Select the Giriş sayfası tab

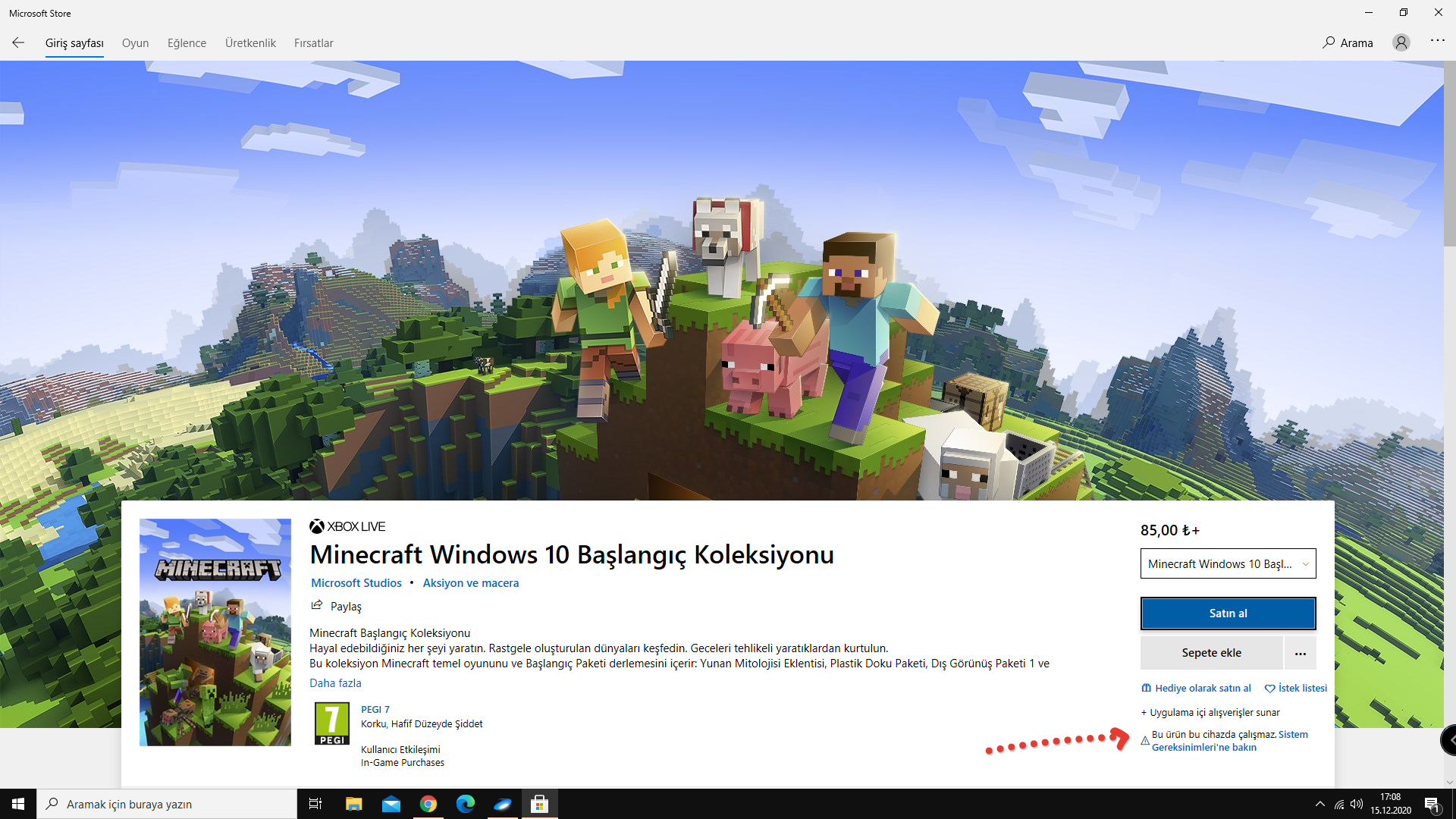74,43
